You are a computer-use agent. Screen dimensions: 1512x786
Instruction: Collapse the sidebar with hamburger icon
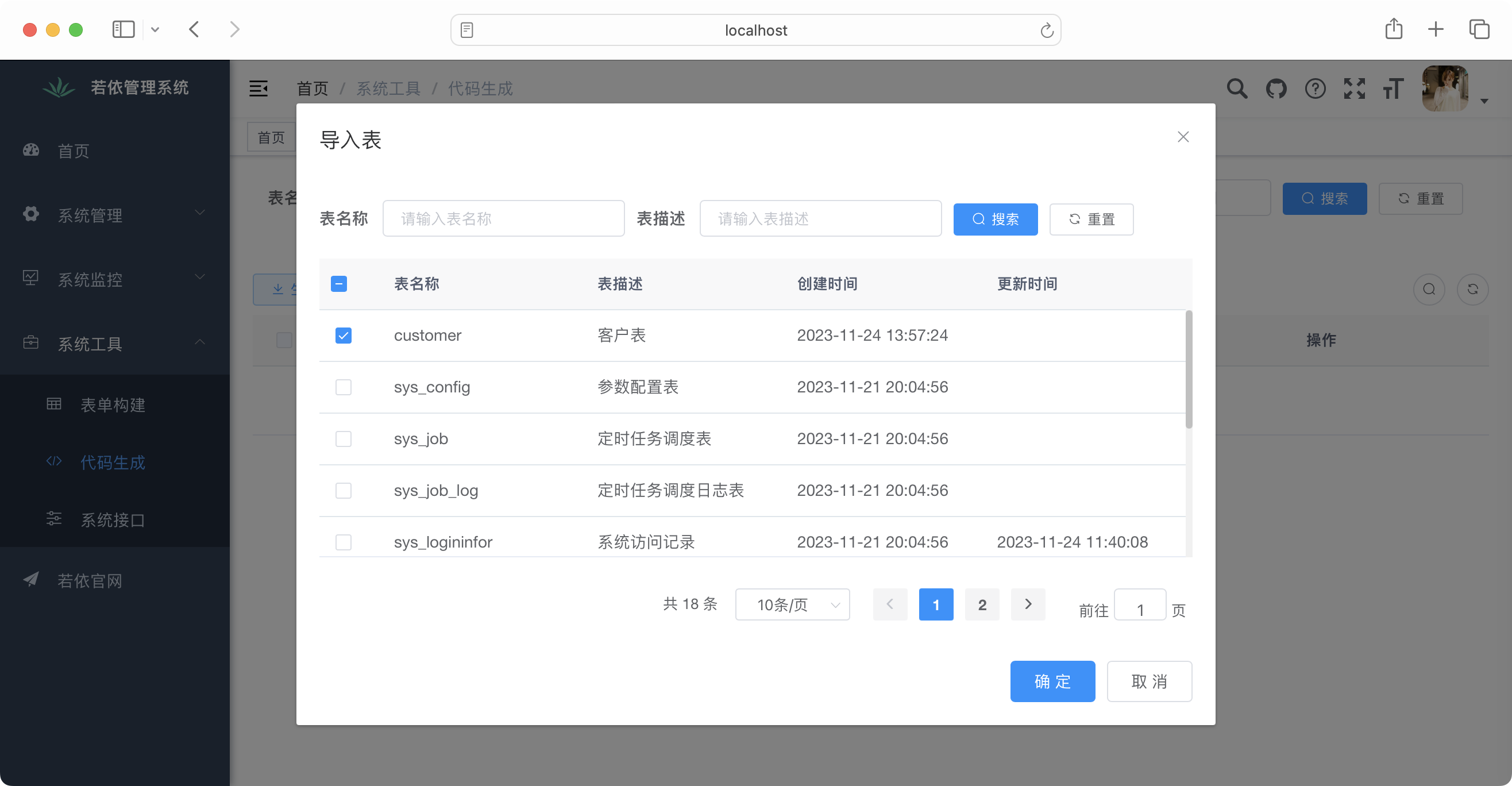coord(260,88)
